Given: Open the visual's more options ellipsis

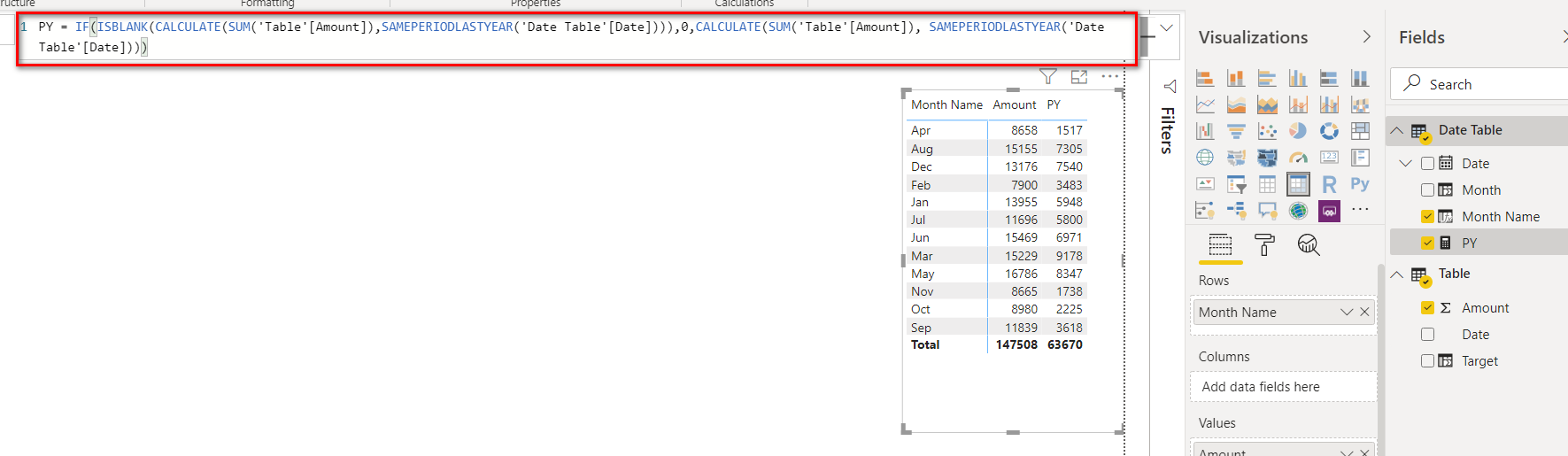Looking at the screenshot, I should pyautogui.click(x=1110, y=77).
